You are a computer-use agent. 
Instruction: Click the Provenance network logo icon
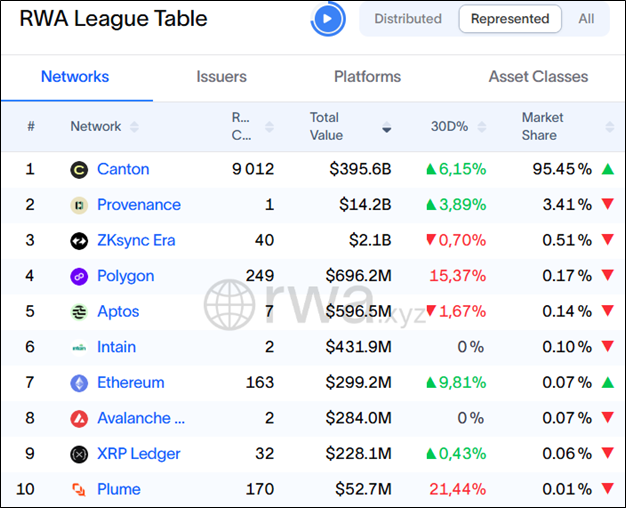click(x=79, y=205)
